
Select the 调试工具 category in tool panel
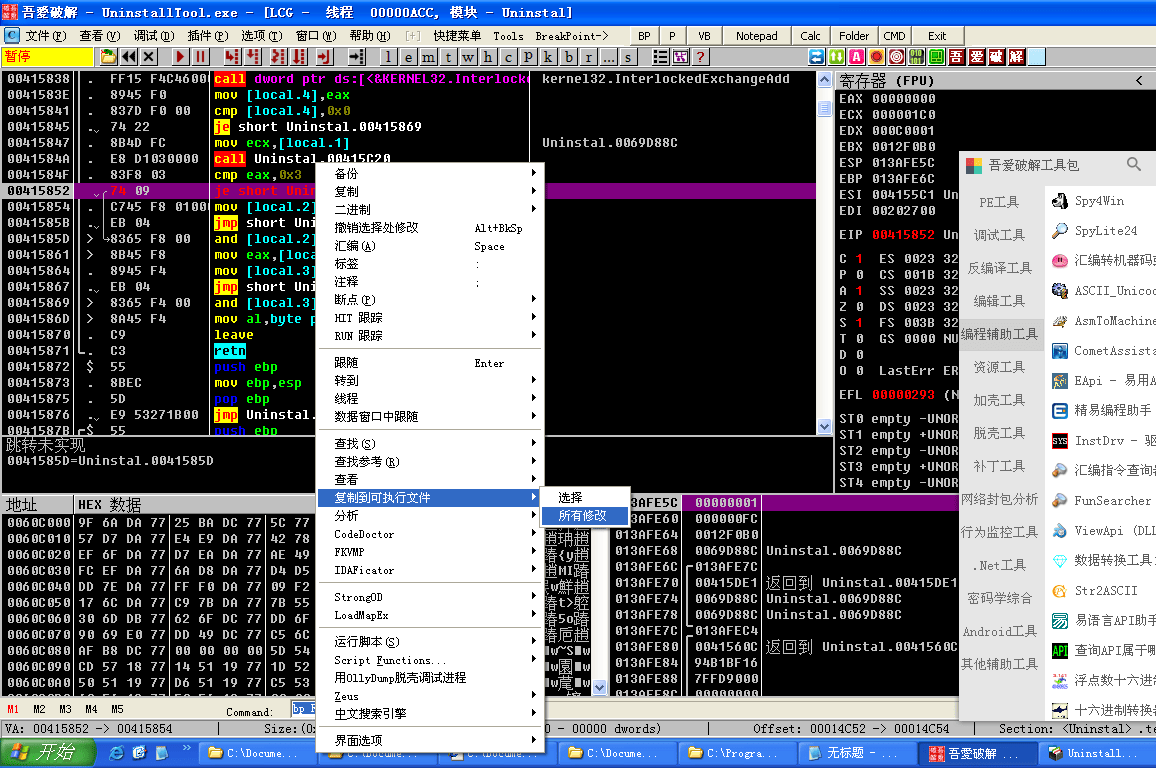(999, 234)
